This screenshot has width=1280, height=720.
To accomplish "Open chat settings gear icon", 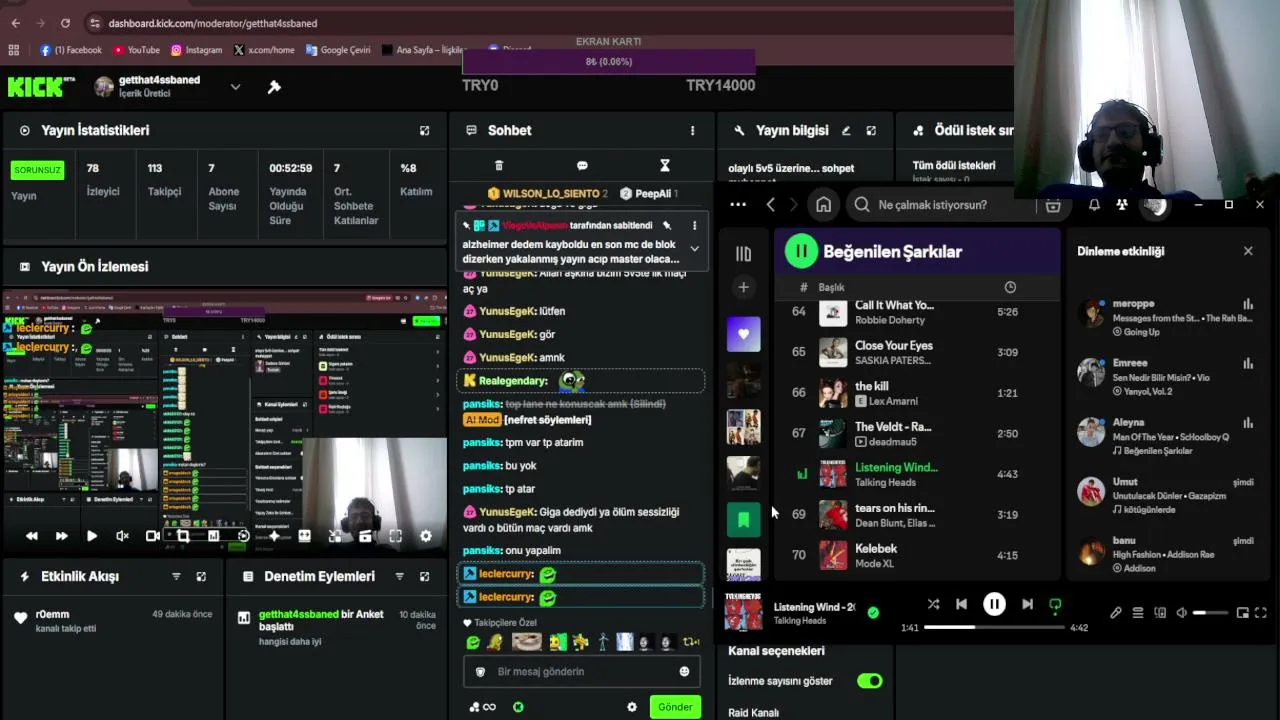I will pos(632,707).
